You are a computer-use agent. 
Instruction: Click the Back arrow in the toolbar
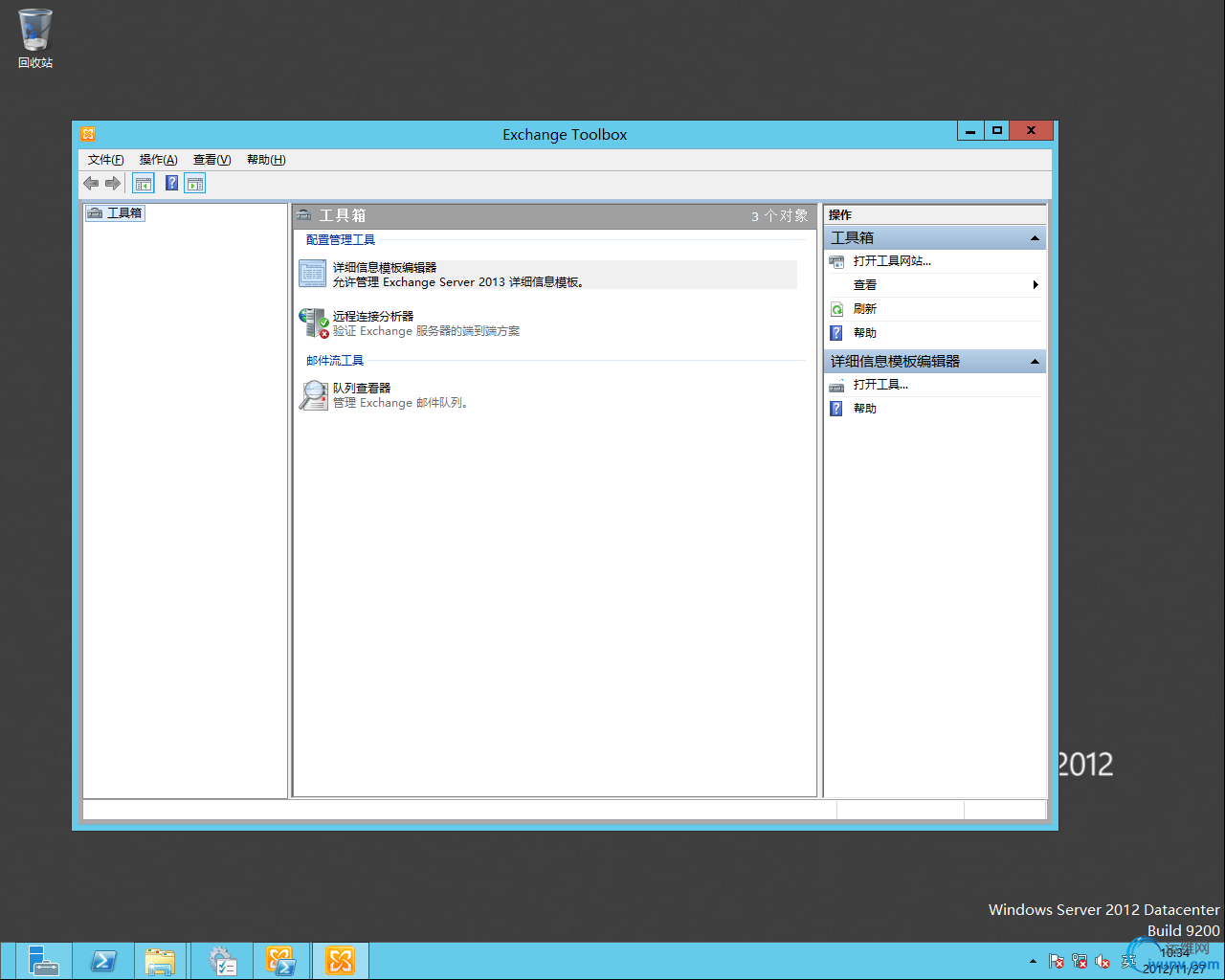coord(91,184)
